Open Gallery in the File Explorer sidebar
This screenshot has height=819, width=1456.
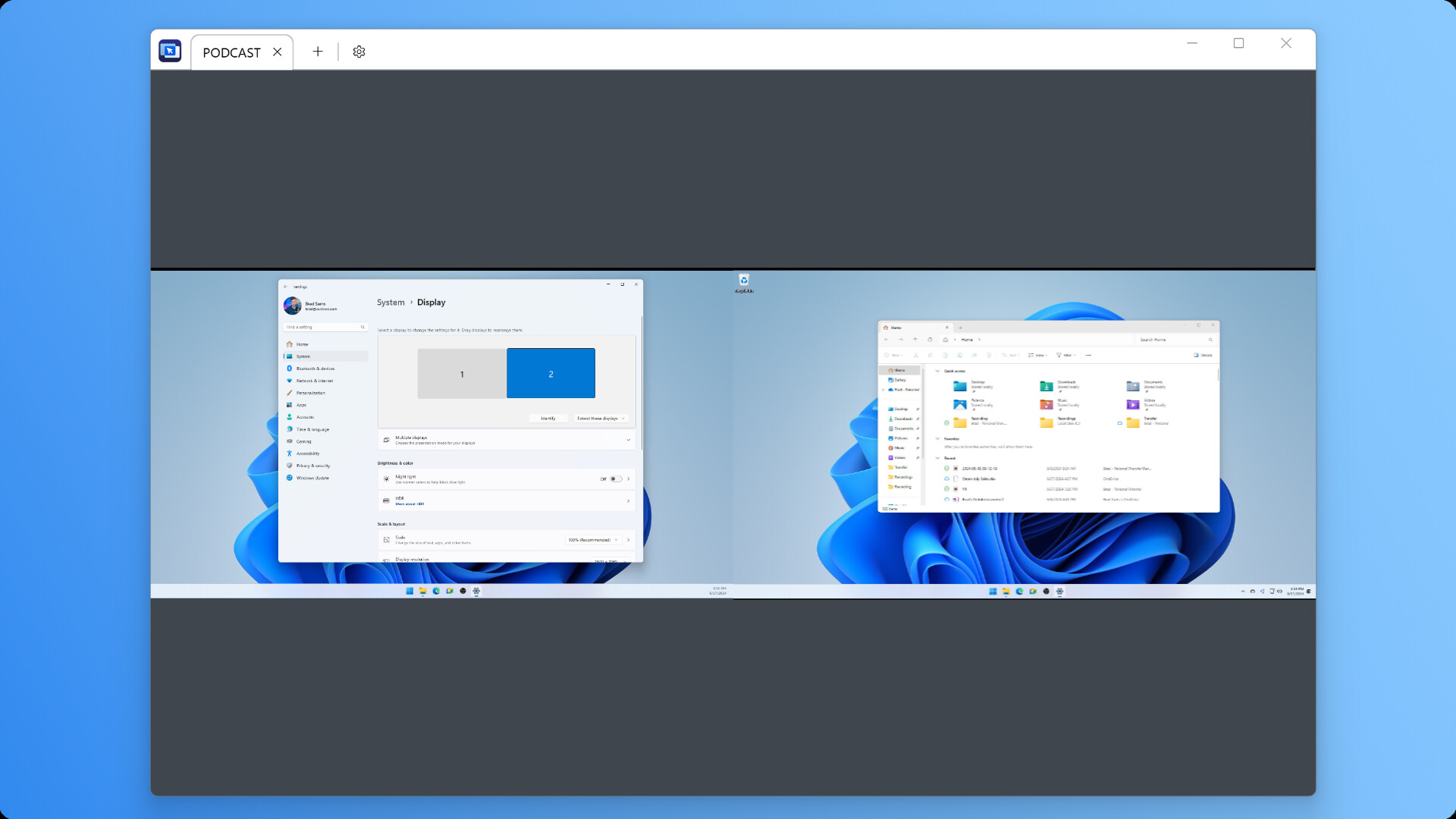899,380
